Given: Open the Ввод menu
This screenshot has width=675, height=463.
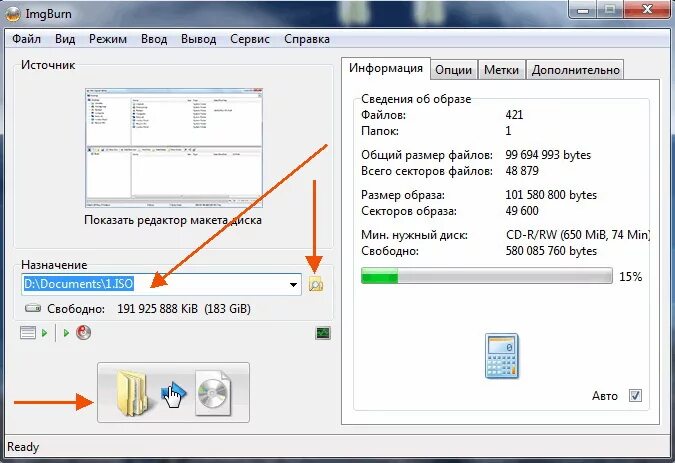Looking at the screenshot, I should (x=154, y=39).
